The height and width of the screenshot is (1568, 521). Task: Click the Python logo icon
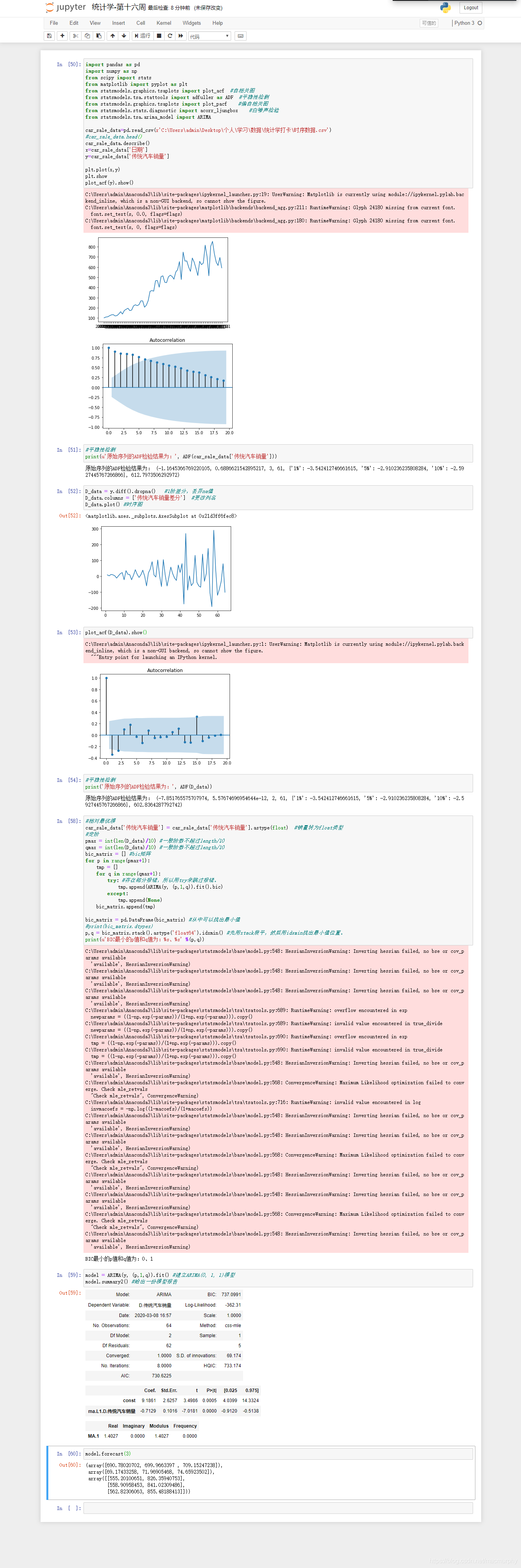[x=446, y=7]
